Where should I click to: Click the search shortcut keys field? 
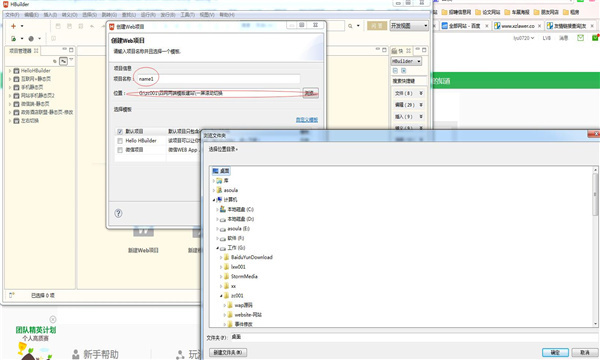point(409,81)
